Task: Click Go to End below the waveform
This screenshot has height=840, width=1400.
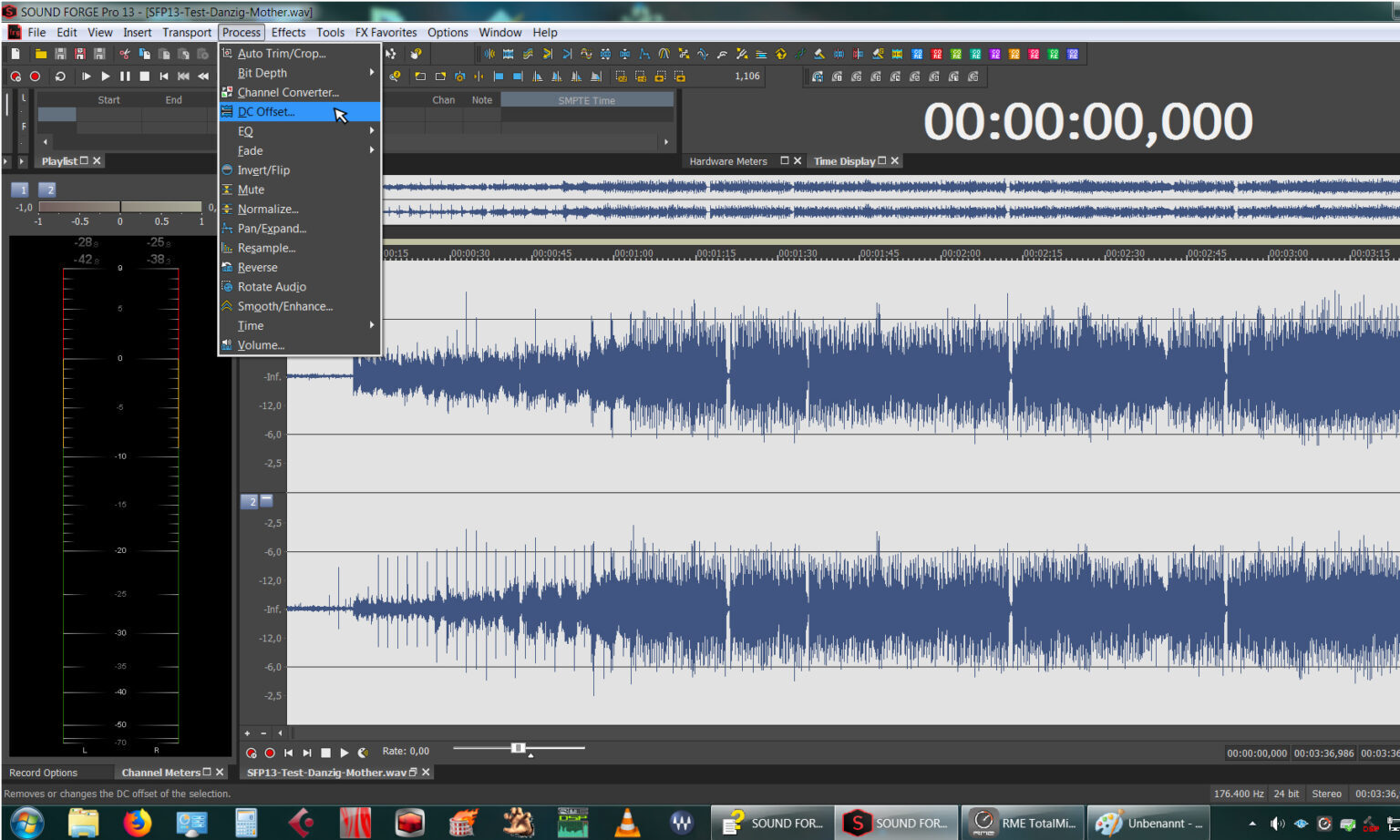Action: click(307, 753)
